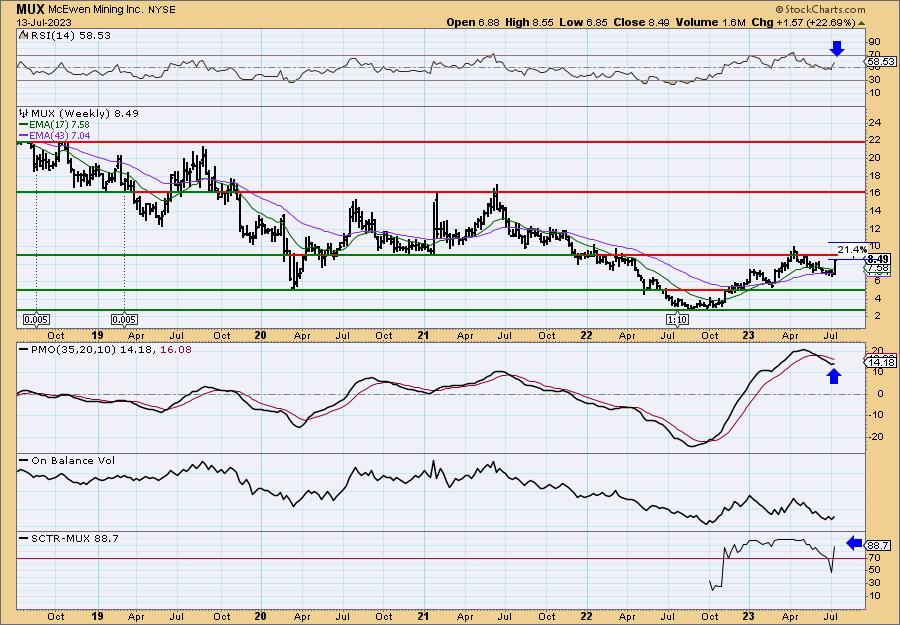Click the red horizontal line at the 22 level
The height and width of the screenshot is (625, 900).
coord(441,142)
